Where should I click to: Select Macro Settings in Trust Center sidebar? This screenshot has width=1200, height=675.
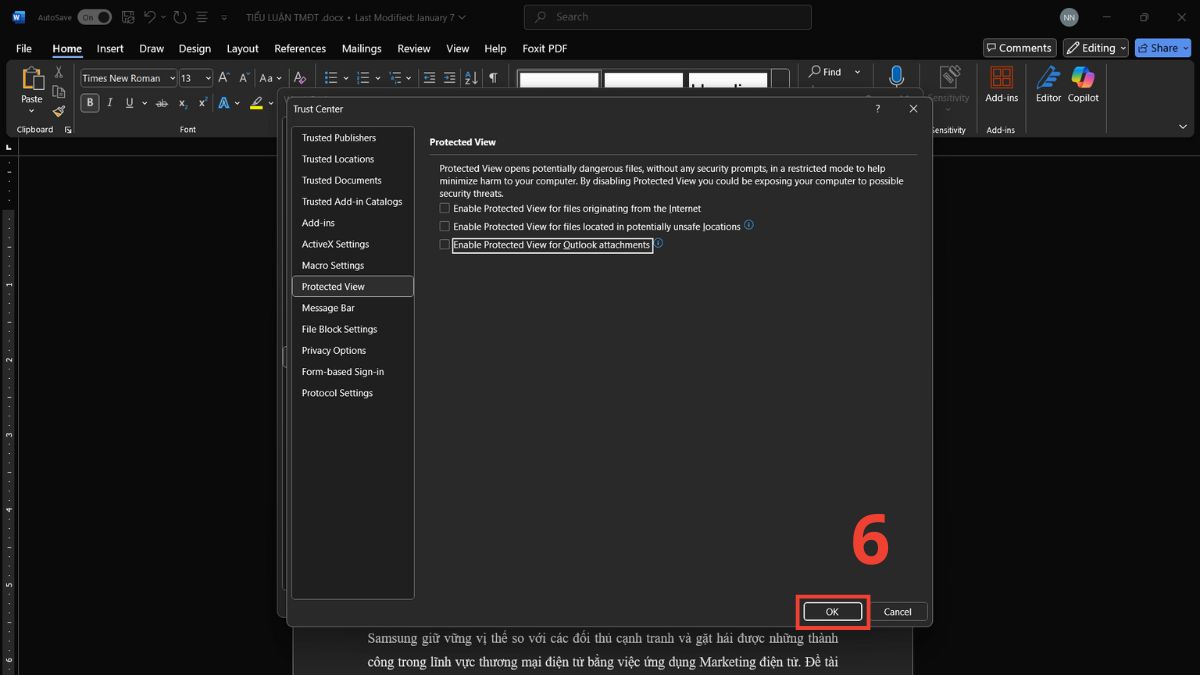[332, 265]
